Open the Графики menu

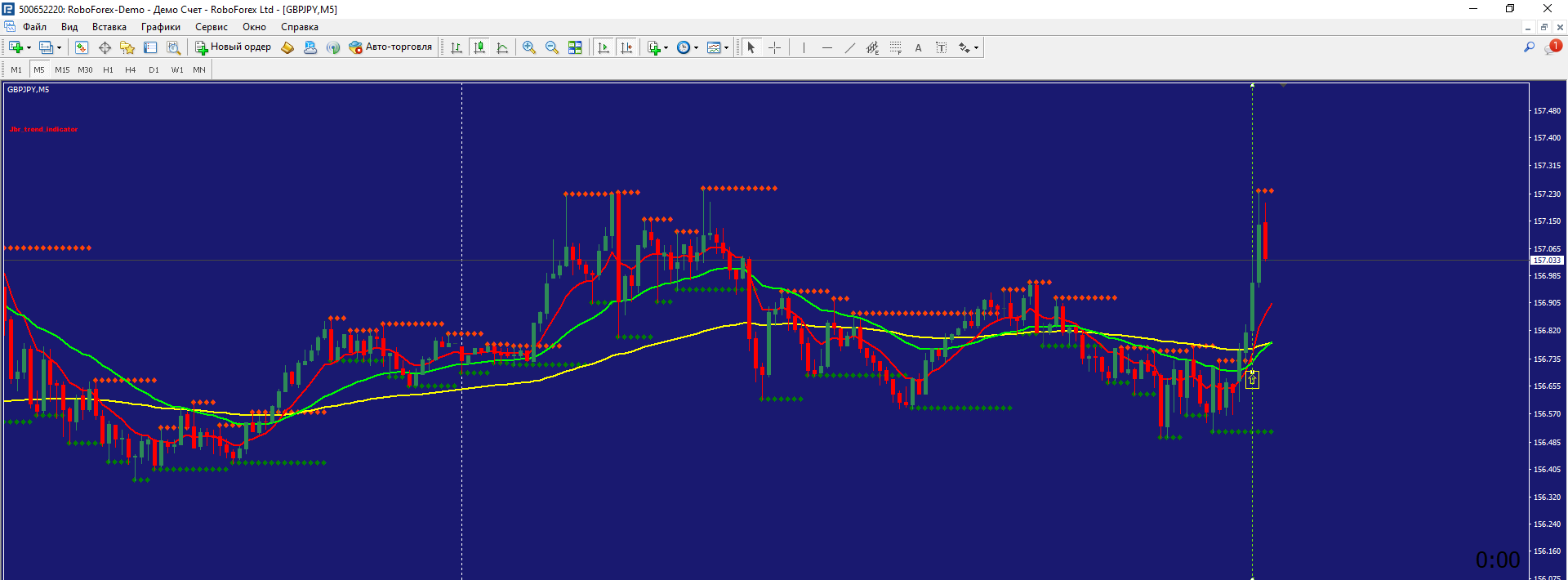pos(161,27)
